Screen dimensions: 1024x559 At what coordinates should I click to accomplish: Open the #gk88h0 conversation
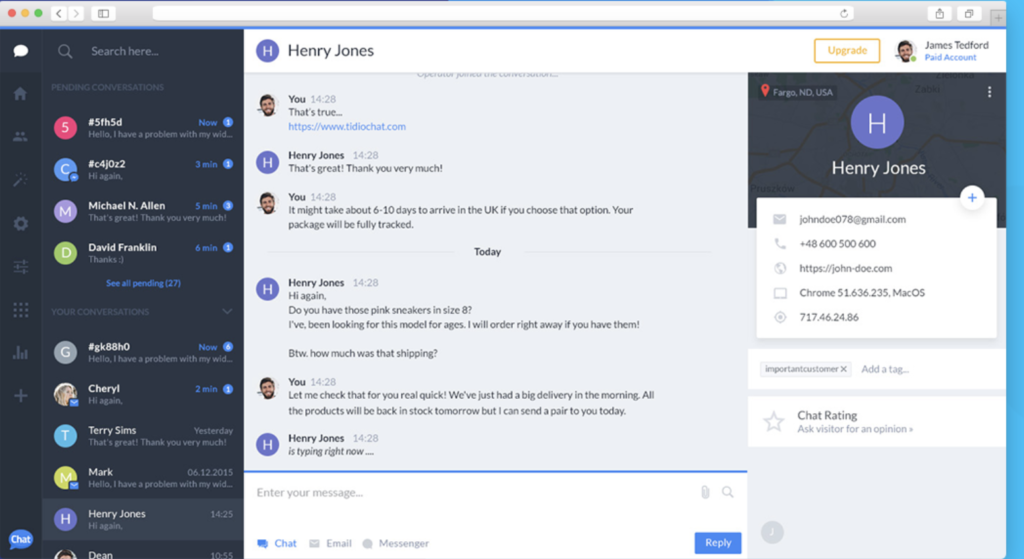143,352
